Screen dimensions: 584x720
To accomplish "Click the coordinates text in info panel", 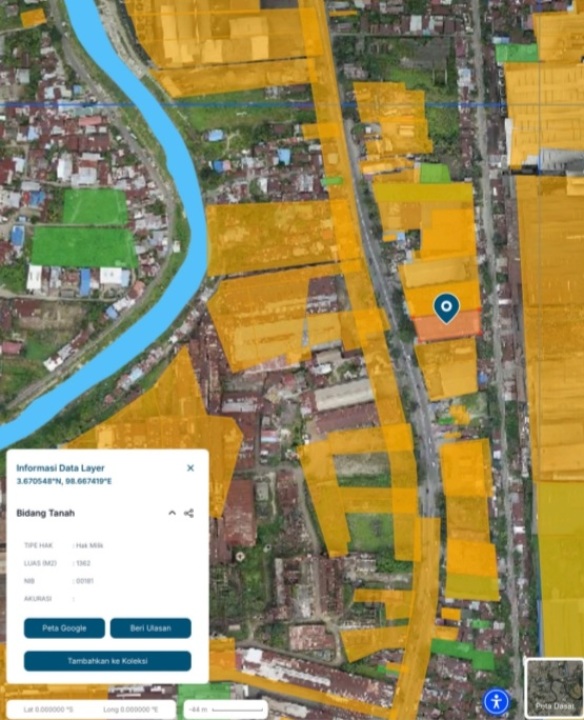I will coord(64,481).
